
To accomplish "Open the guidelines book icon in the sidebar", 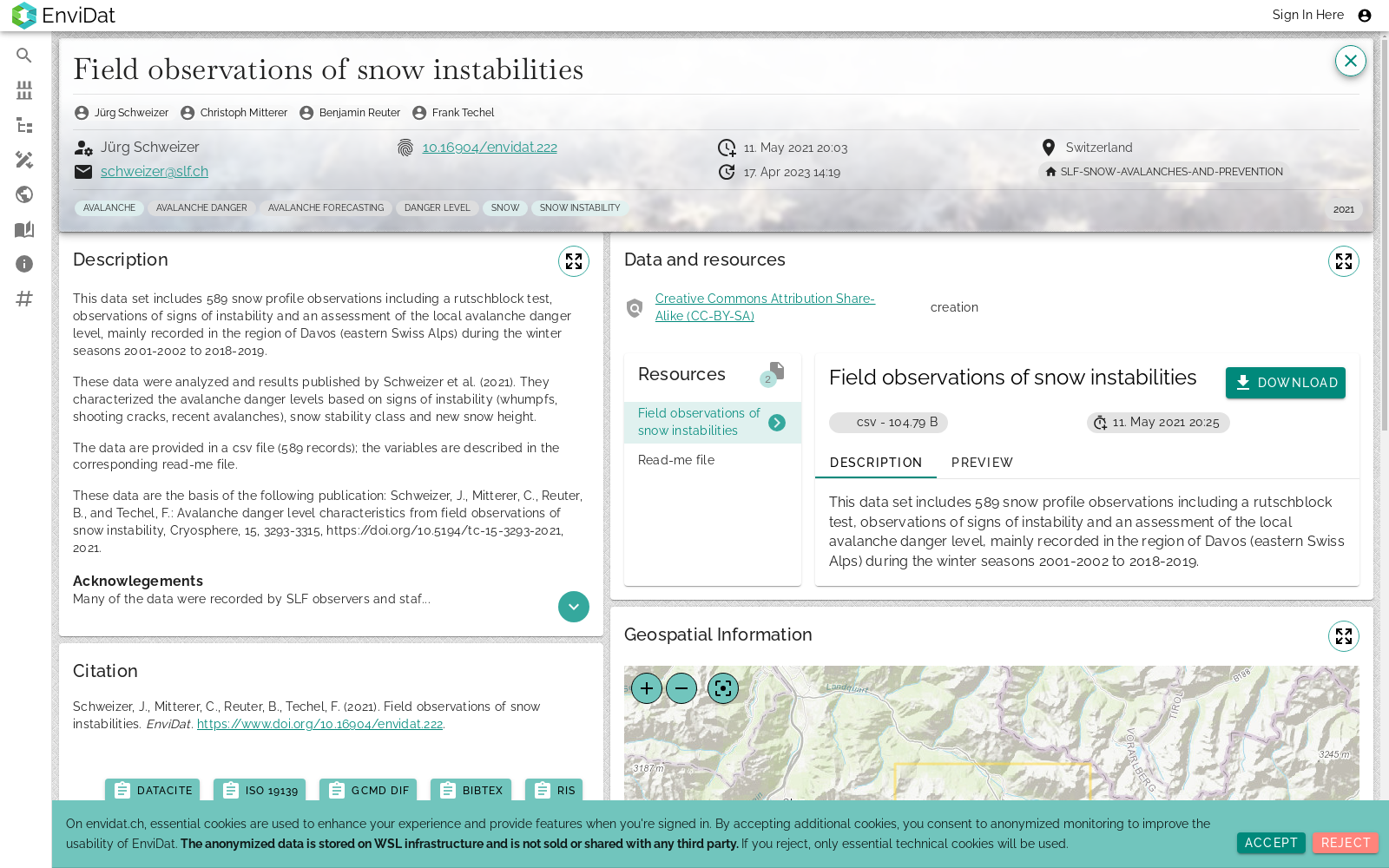I will 24,229.
